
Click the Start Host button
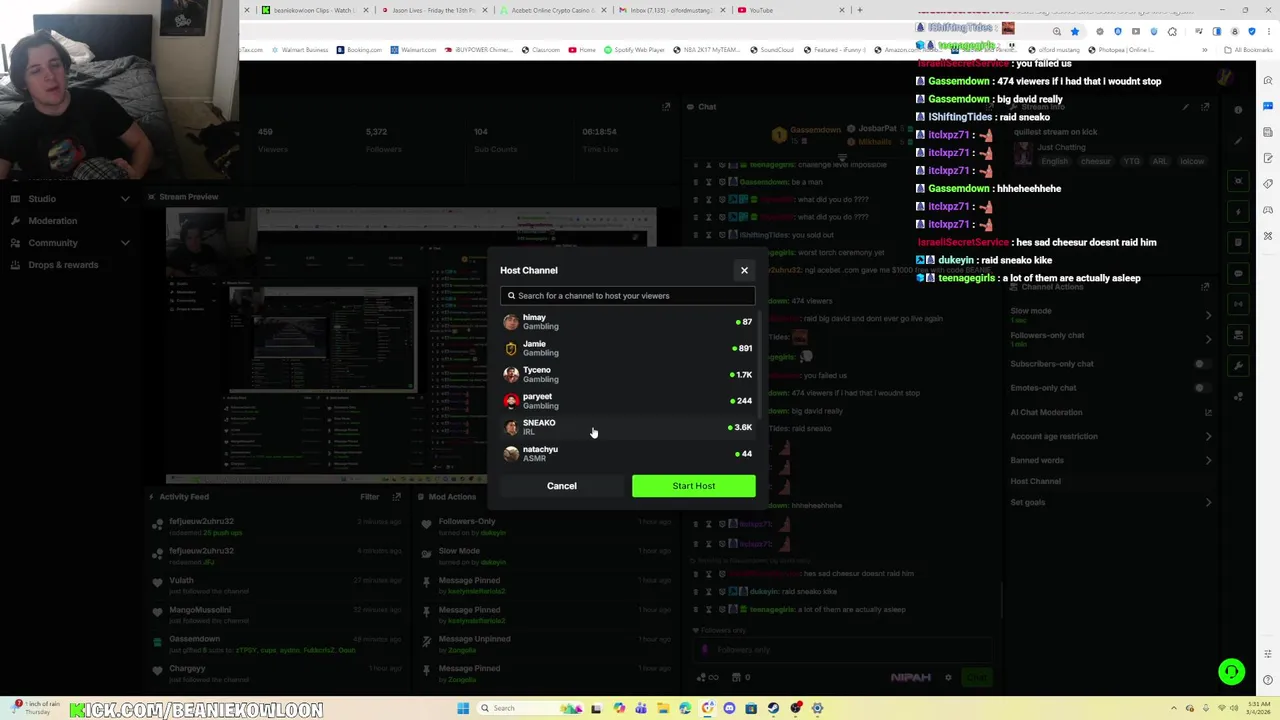694,486
